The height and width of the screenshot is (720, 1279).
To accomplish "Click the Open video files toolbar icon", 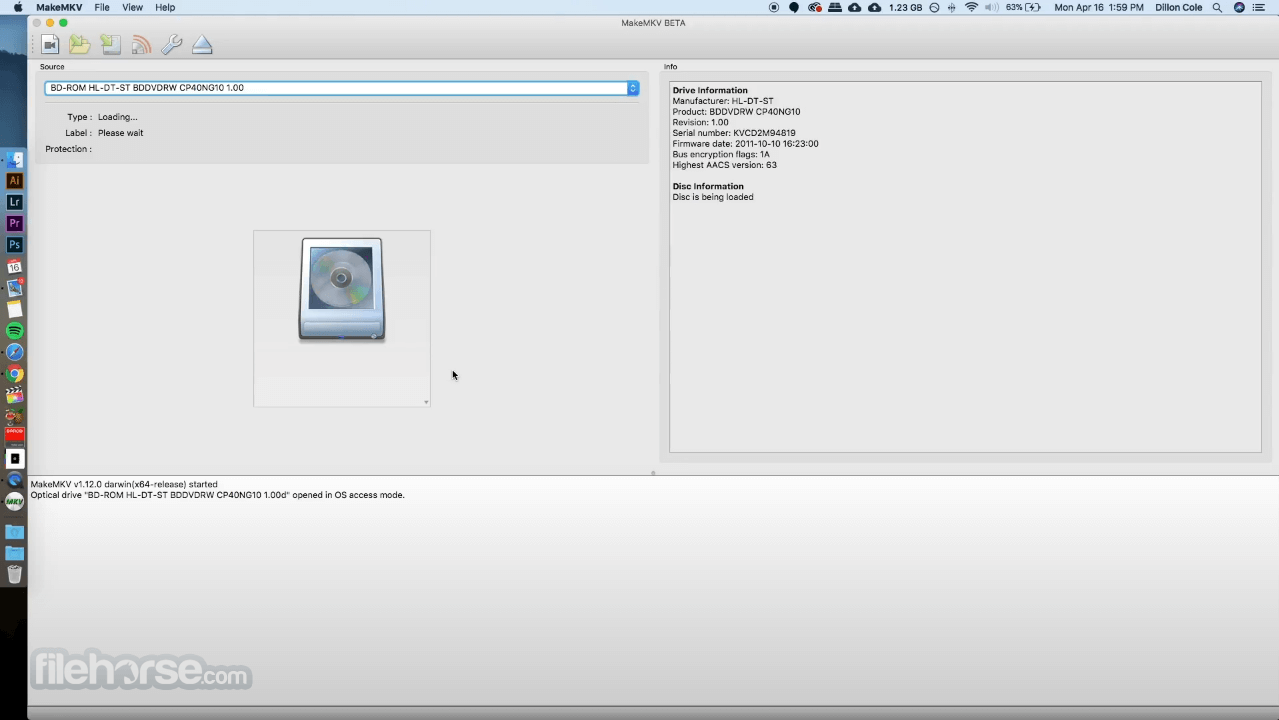I will point(50,44).
